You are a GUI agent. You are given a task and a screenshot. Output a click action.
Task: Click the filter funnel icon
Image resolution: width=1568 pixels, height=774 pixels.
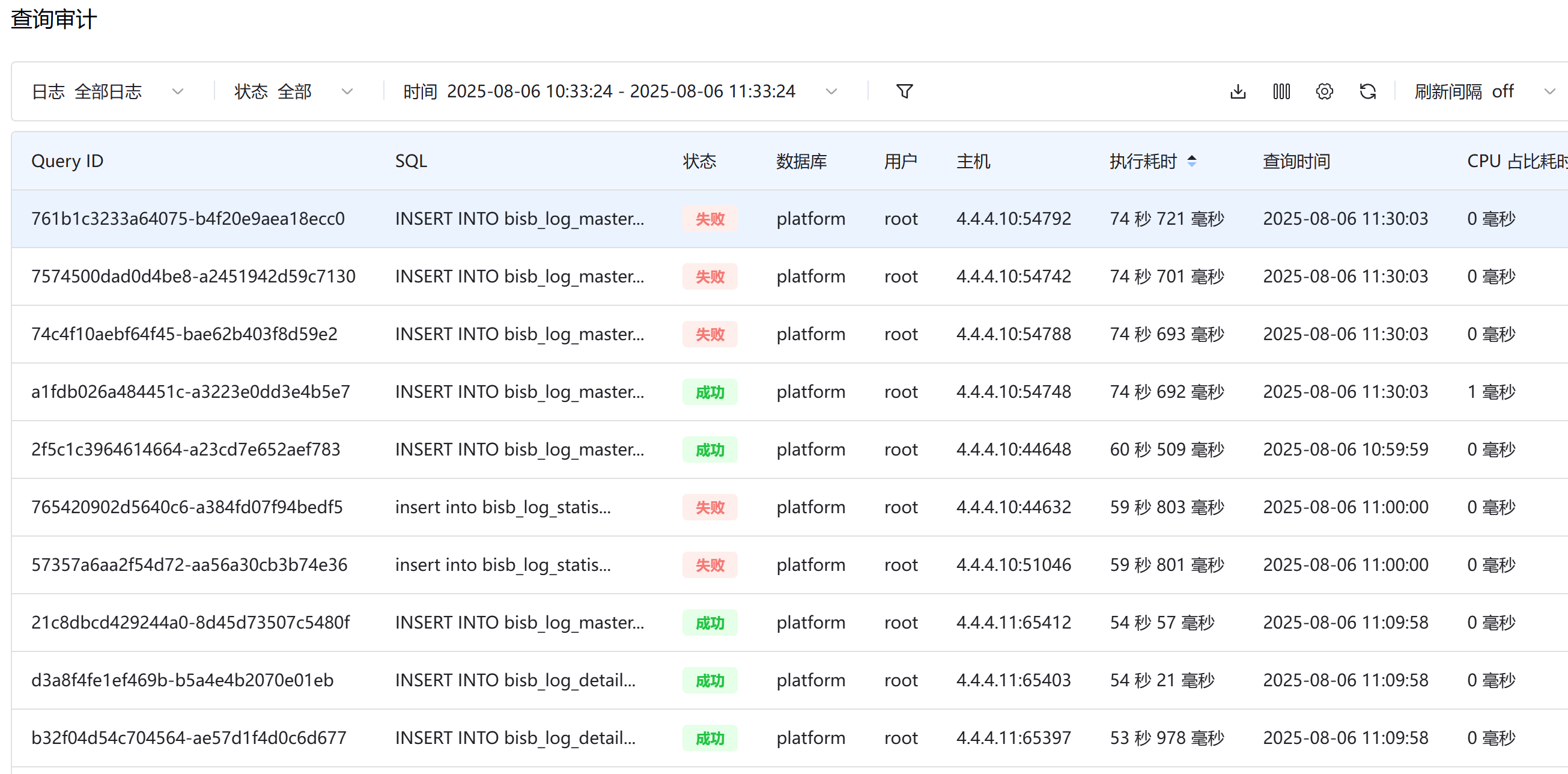click(905, 91)
